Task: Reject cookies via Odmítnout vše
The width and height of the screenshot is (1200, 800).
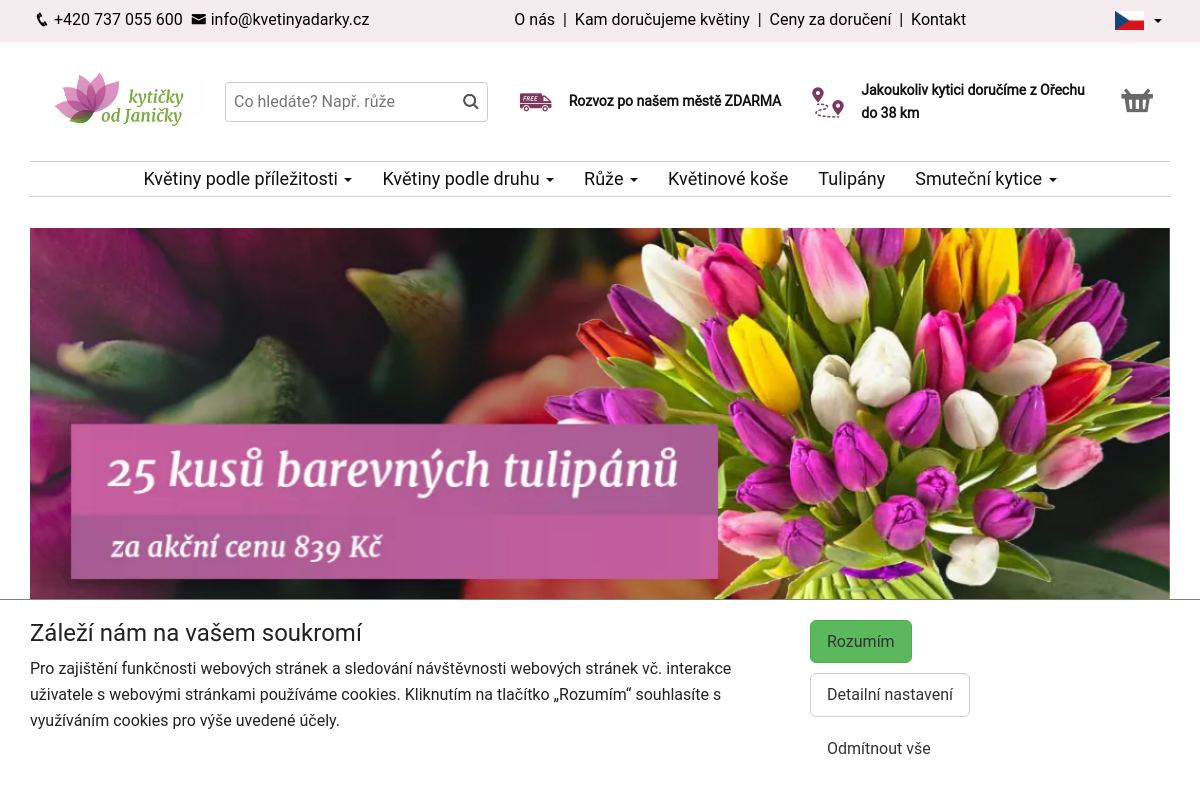Action: (x=878, y=748)
